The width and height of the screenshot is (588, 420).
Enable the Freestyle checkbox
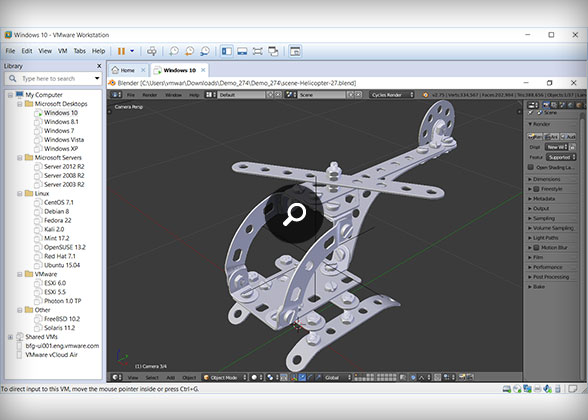[536, 189]
